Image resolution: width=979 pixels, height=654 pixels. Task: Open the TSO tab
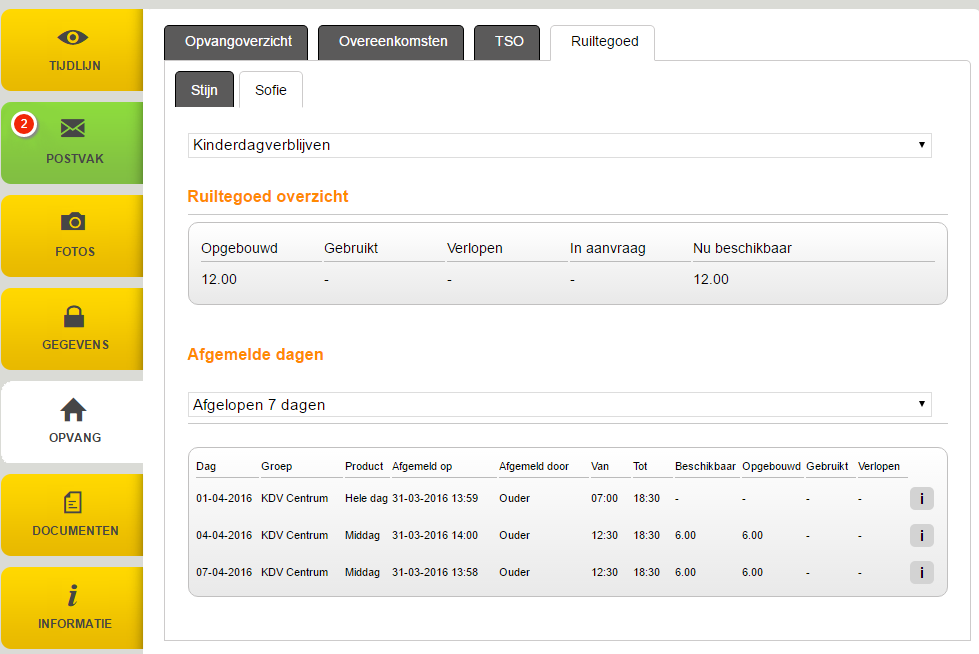tap(509, 43)
